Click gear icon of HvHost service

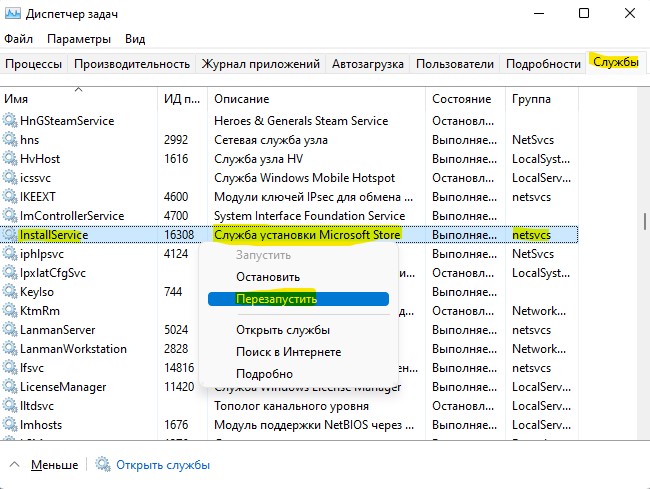pos(10,159)
